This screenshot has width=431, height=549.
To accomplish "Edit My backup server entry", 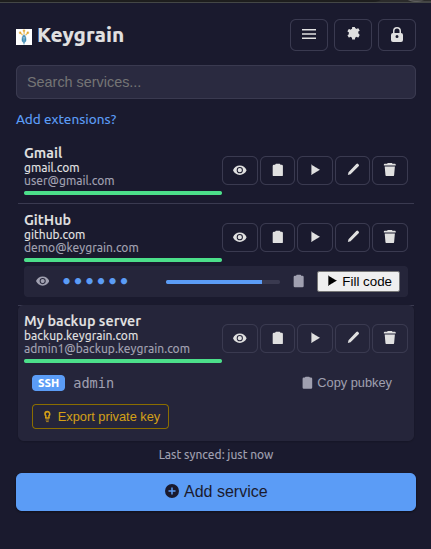I will click(353, 338).
